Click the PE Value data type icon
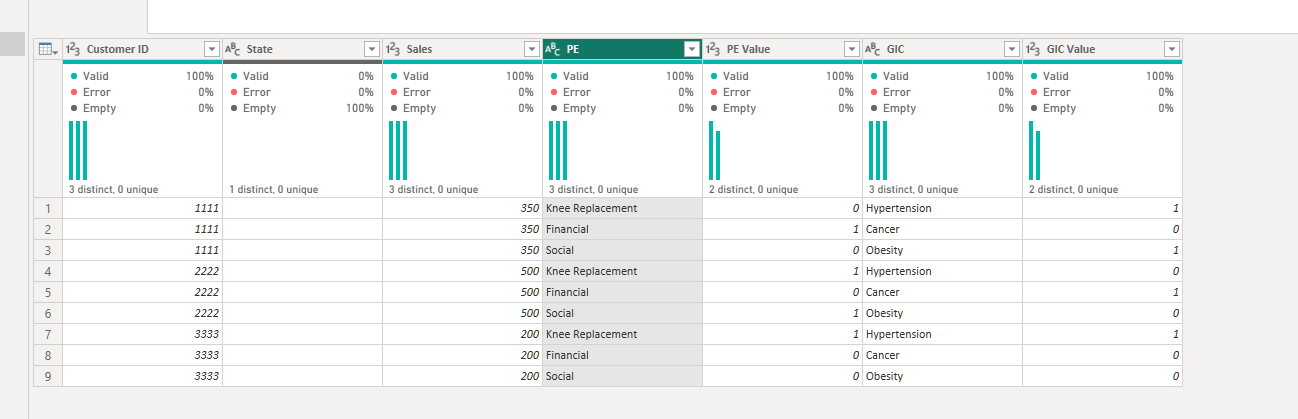Image resolution: width=1298 pixels, height=419 pixels. click(713, 49)
